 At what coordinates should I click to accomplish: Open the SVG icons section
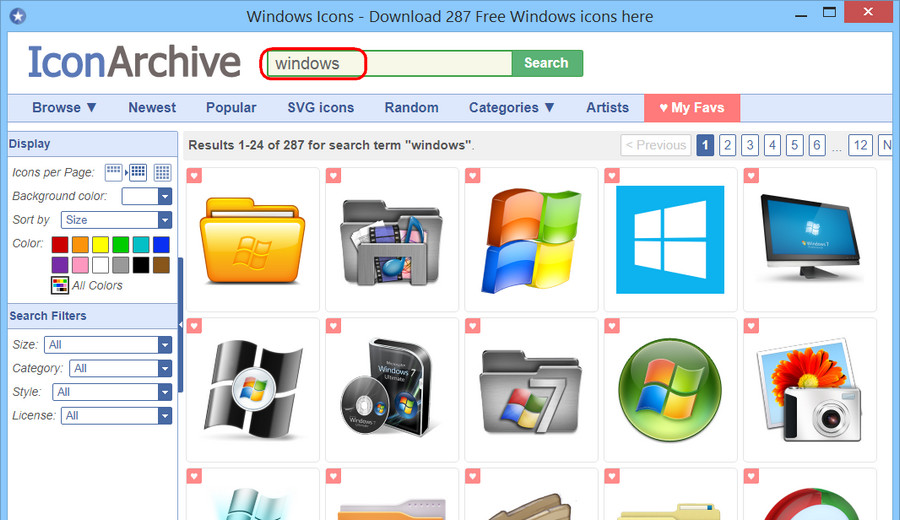point(321,107)
